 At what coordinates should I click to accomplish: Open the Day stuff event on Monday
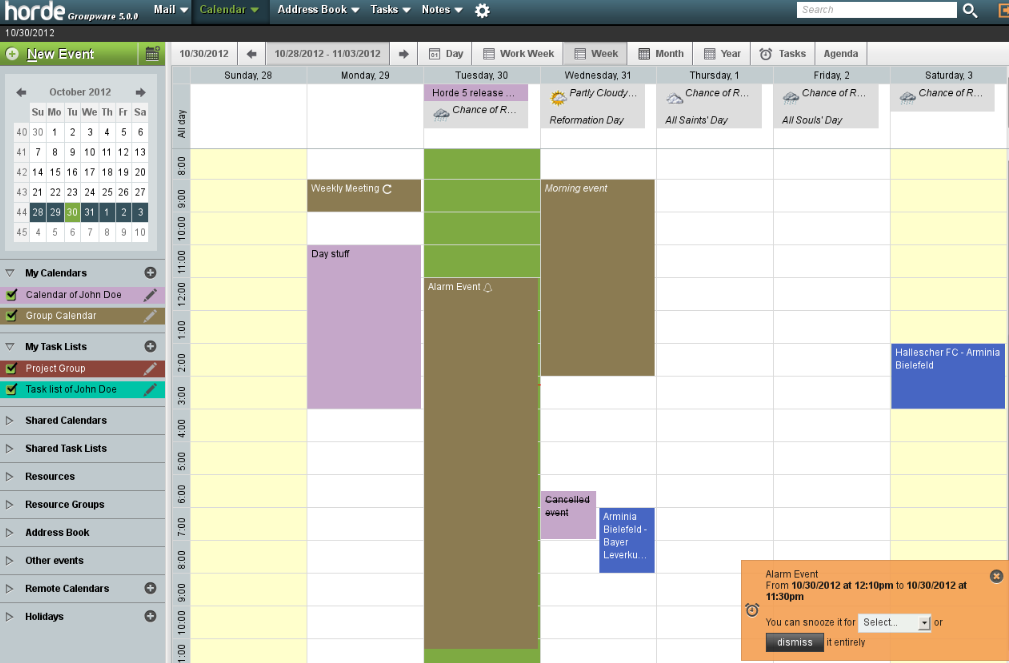(x=364, y=327)
